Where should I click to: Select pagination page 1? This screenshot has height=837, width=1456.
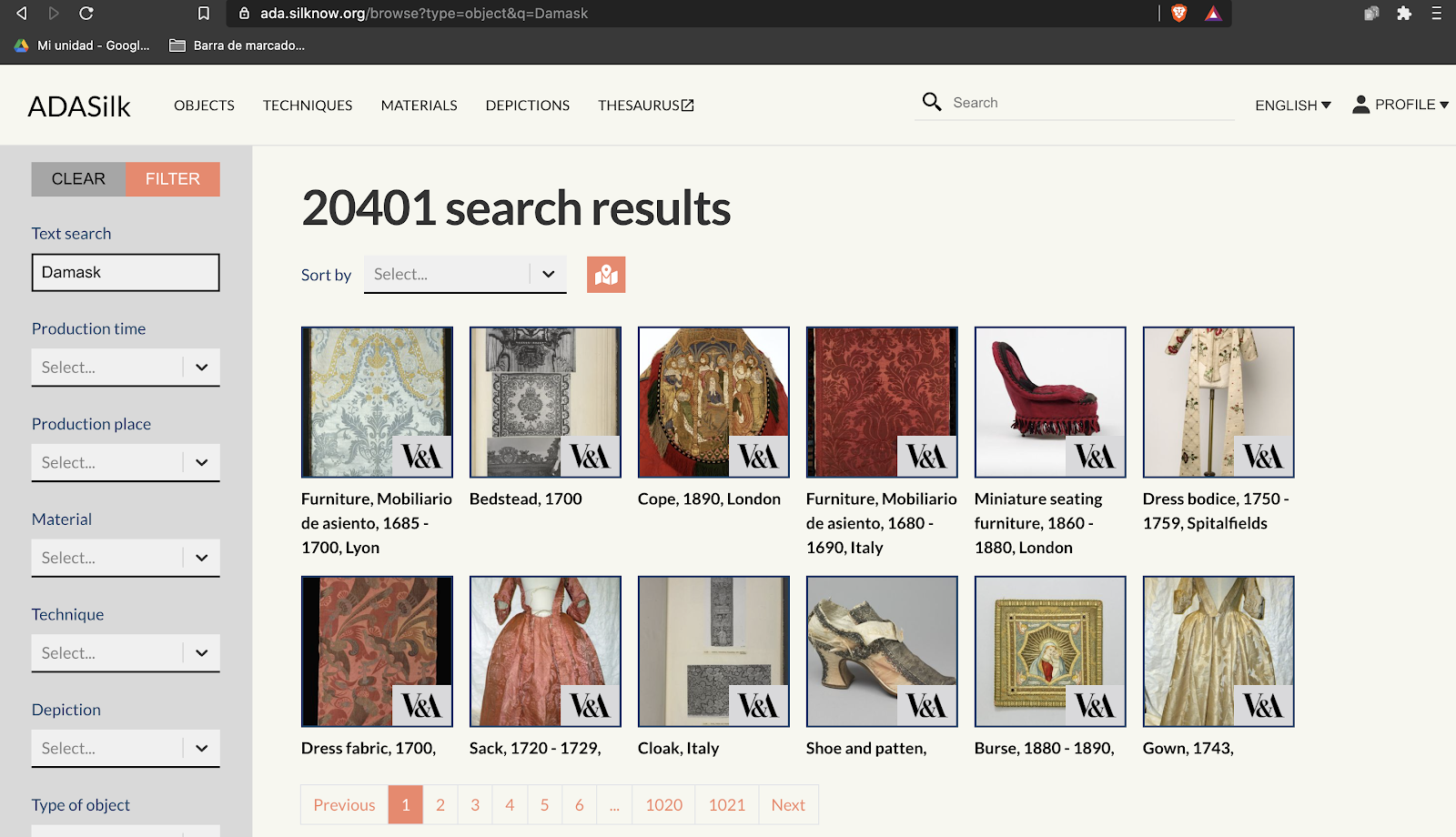(406, 805)
